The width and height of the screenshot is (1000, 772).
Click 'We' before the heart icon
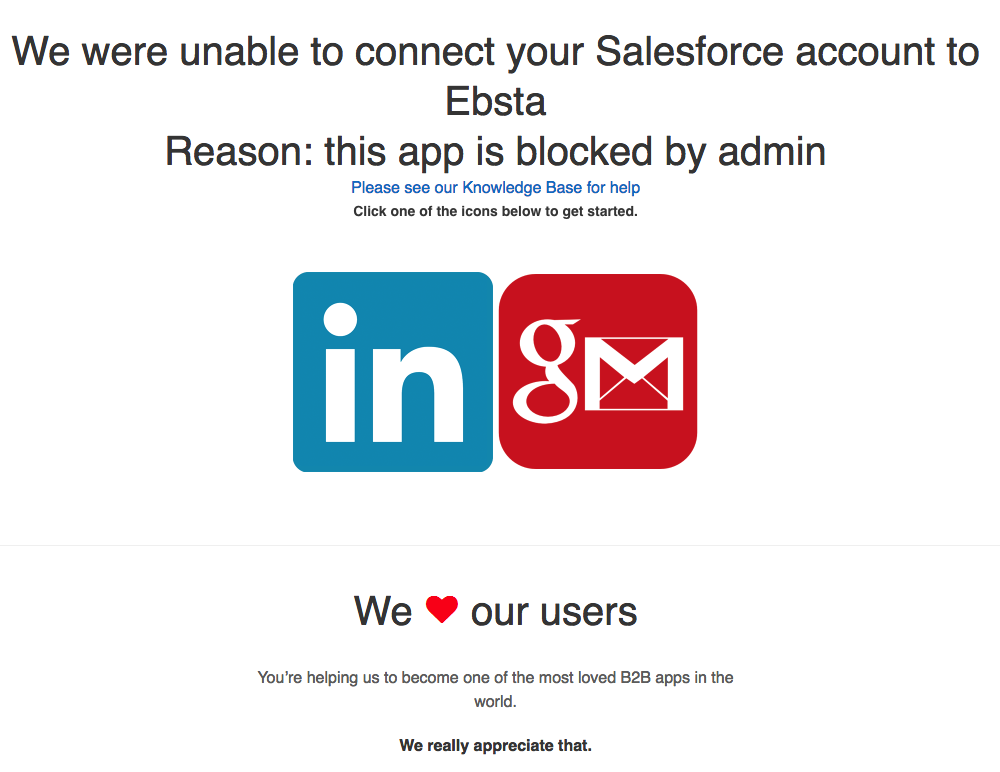[x=383, y=611]
